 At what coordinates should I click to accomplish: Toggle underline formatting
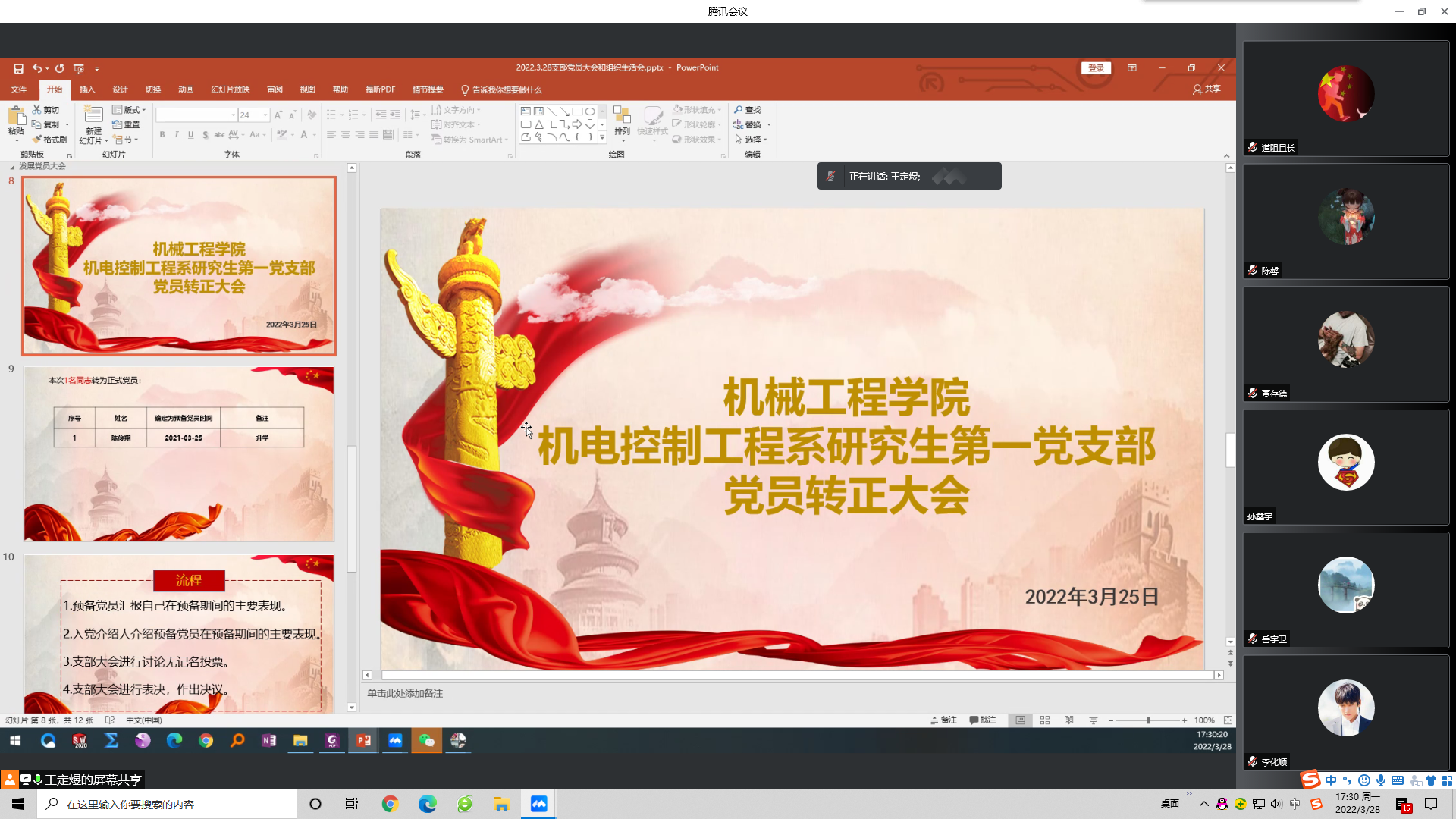click(190, 134)
